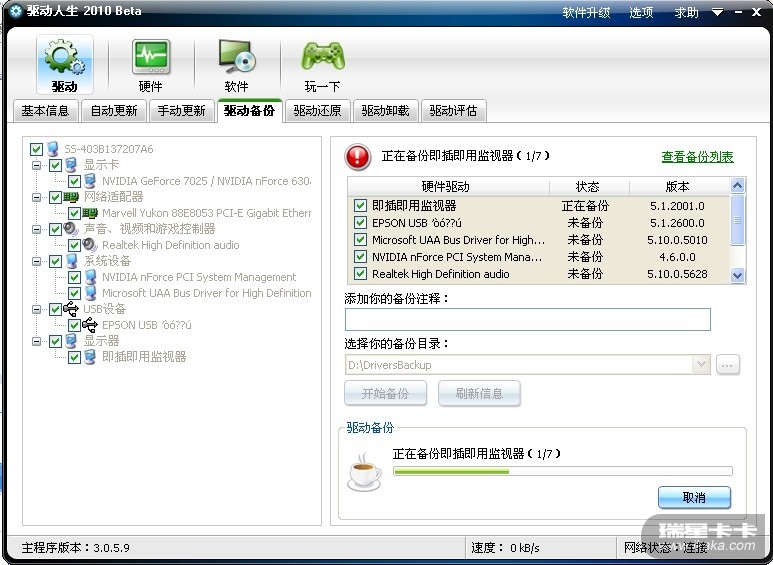This screenshot has width=773, height=565.
Task: Click NVIDIA nForce PCI System Management icon
Action: [x=90, y=277]
